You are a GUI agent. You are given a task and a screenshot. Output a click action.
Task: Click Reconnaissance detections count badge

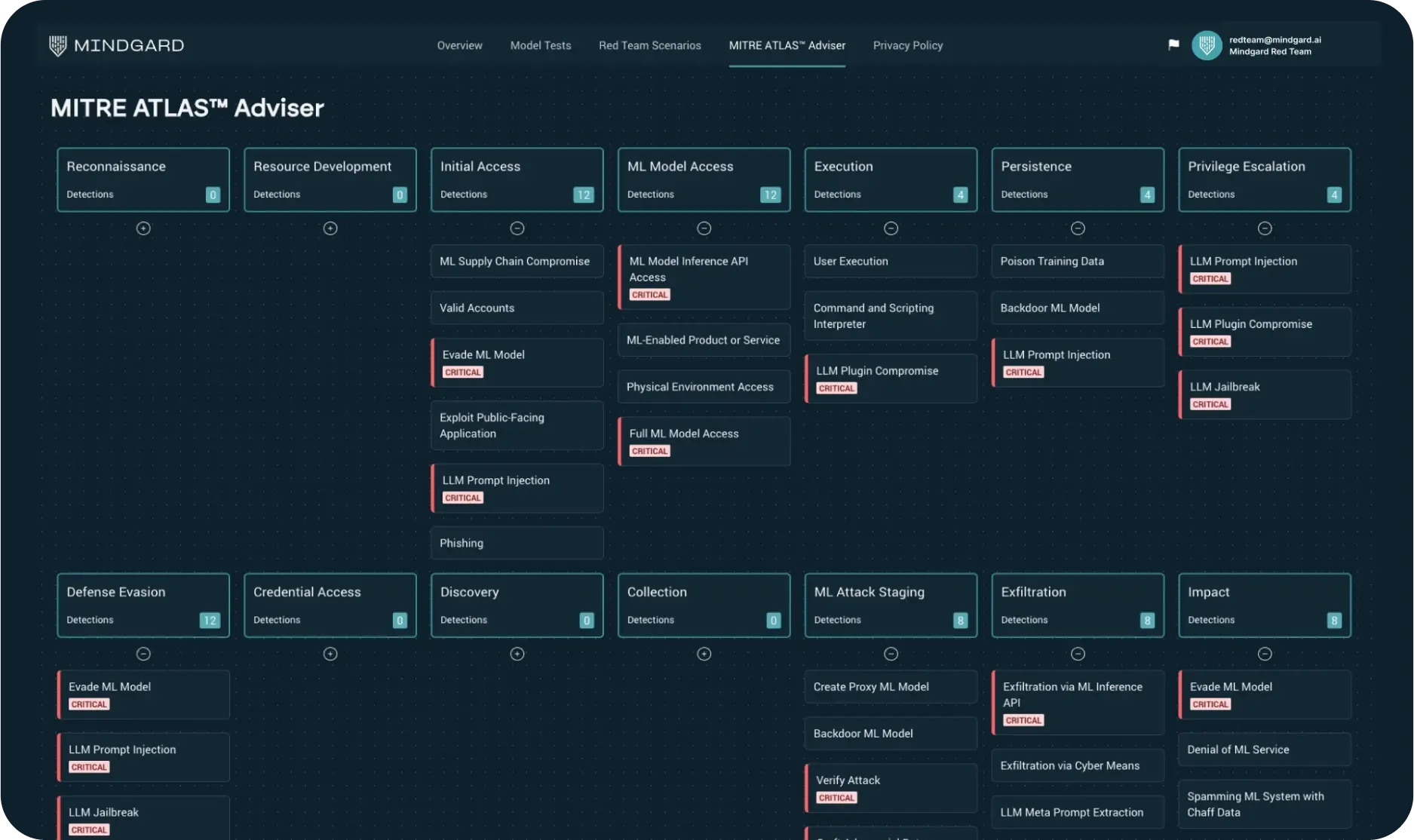213,195
